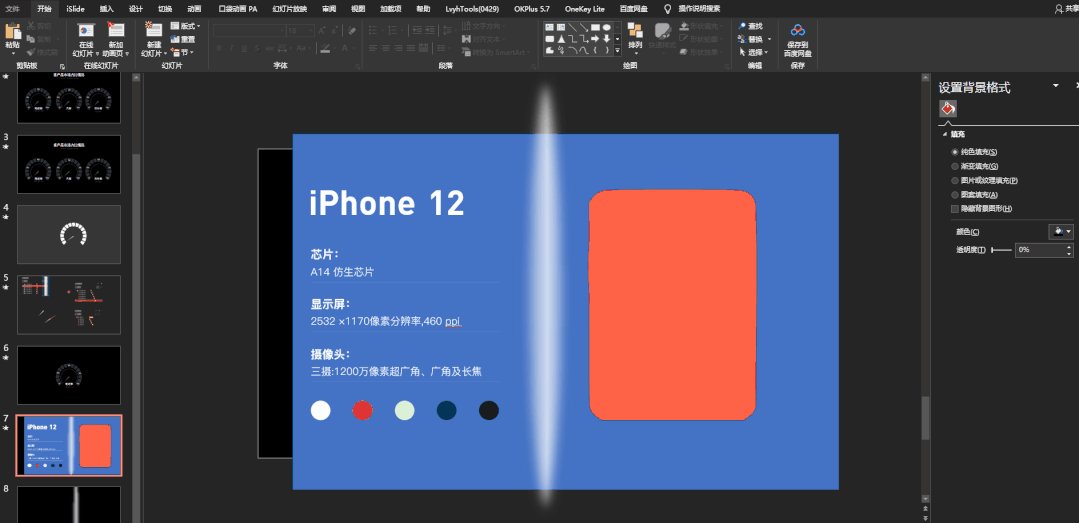
Task: Select the curve shape in shapes gallery
Action: tap(584, 50)
